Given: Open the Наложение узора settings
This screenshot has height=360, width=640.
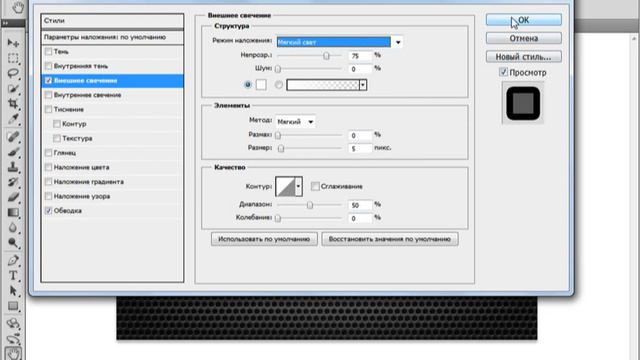Looking at the screenshot, I should point(82,196).
